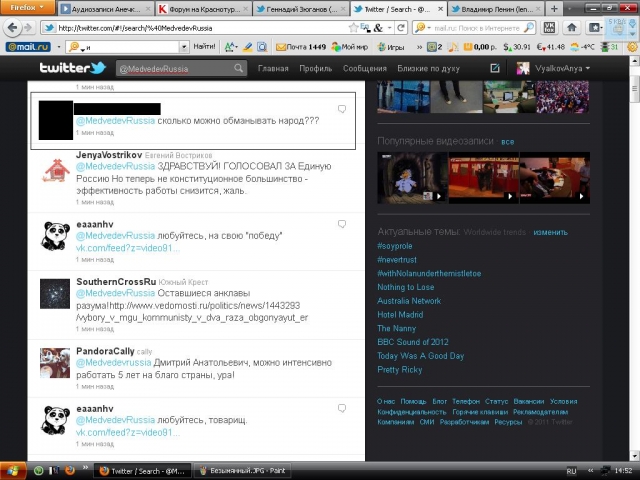Open Главная in Twitter navigation
Screen dimensions: 640x480
click(x=273, y=68)
